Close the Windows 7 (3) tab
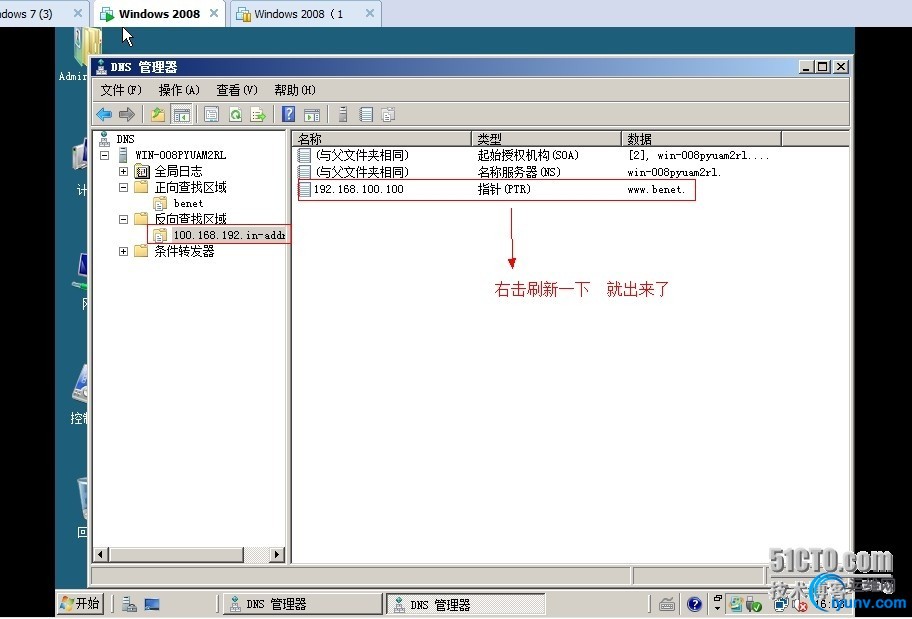This screenshot has width=912, height=619. click(77, 13)
